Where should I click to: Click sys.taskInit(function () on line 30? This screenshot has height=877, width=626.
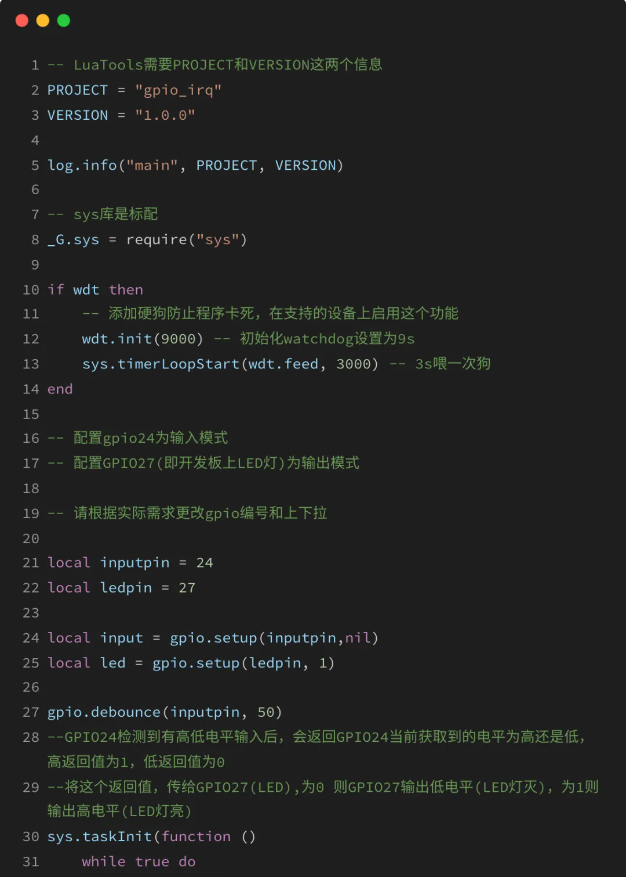pos(152,837)
